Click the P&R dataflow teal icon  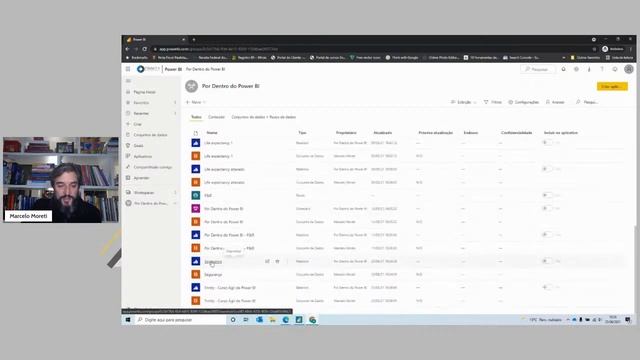(x=196, y=196)
